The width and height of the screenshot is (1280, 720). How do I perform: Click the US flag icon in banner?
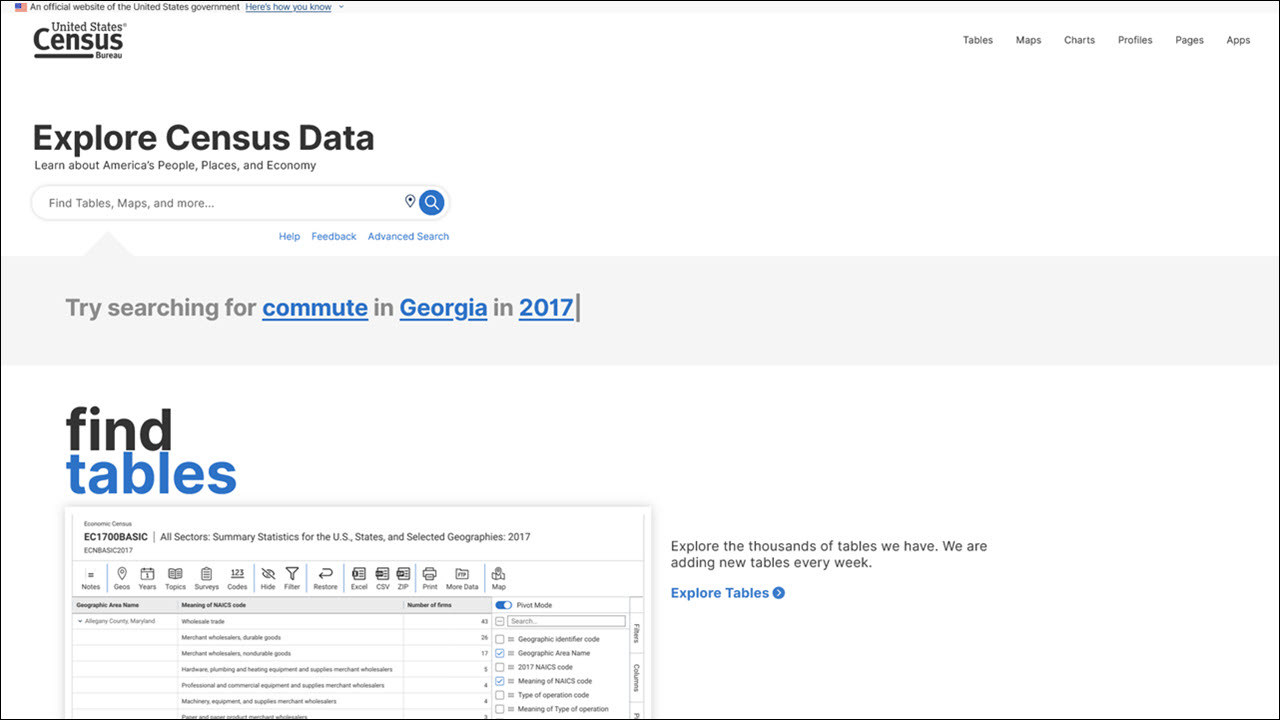click(x=20, y=7)
